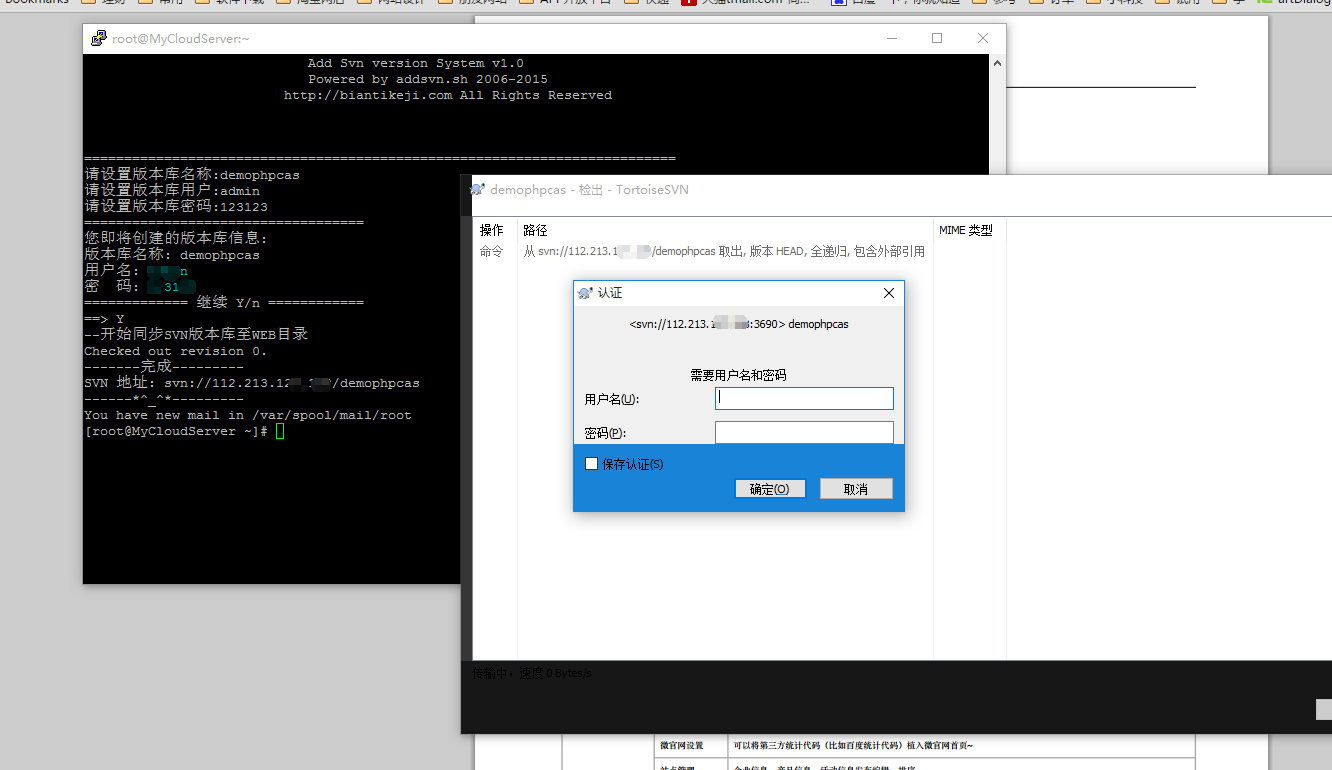
Task: Click the terminal scrollbar up arrow
Action: [x=997, y=63]
